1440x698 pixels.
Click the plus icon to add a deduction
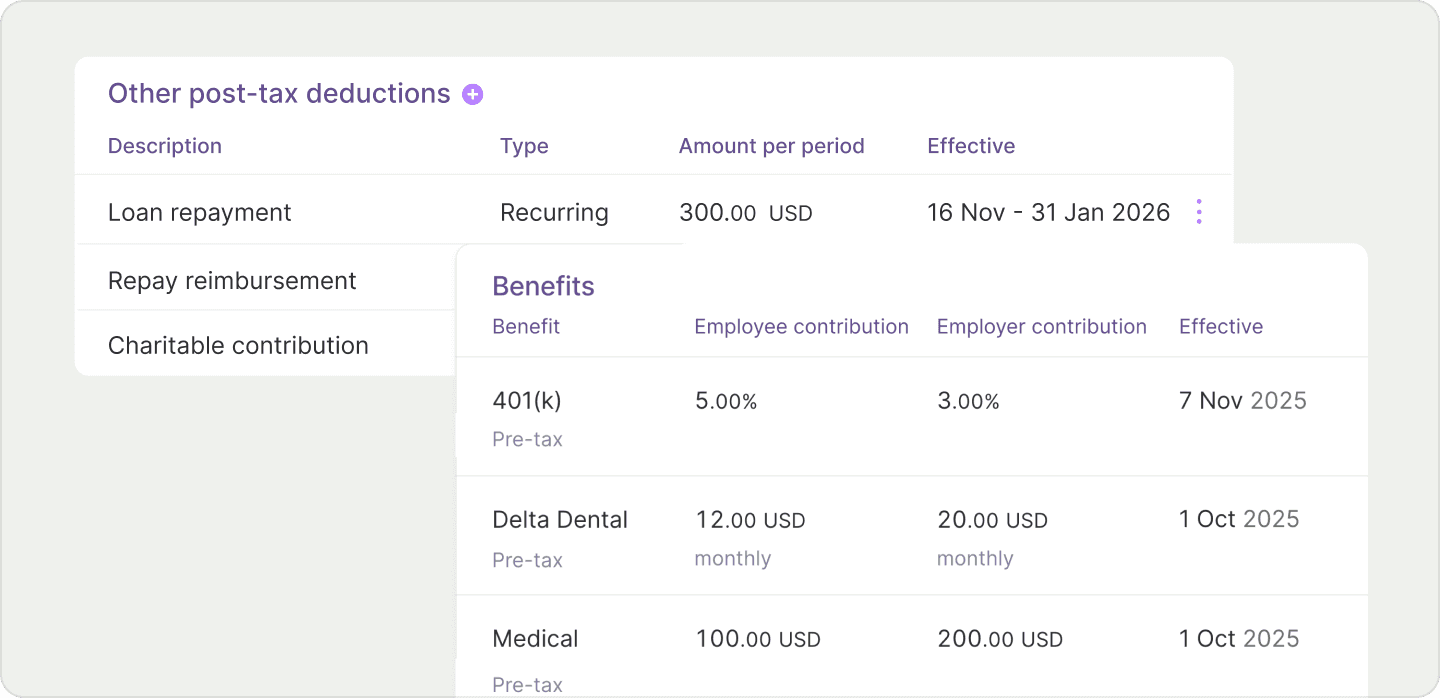(x=471, y=93)
